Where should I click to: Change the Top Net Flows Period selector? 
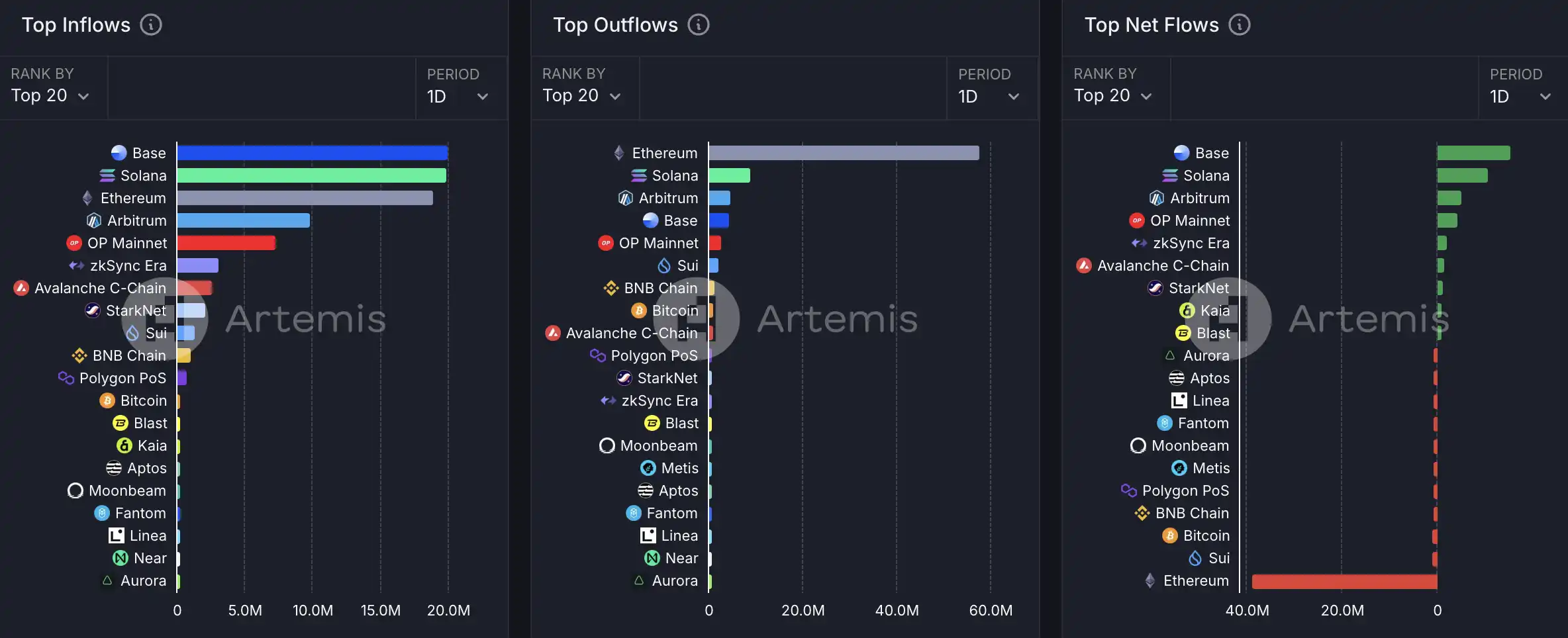[1520, 97]
